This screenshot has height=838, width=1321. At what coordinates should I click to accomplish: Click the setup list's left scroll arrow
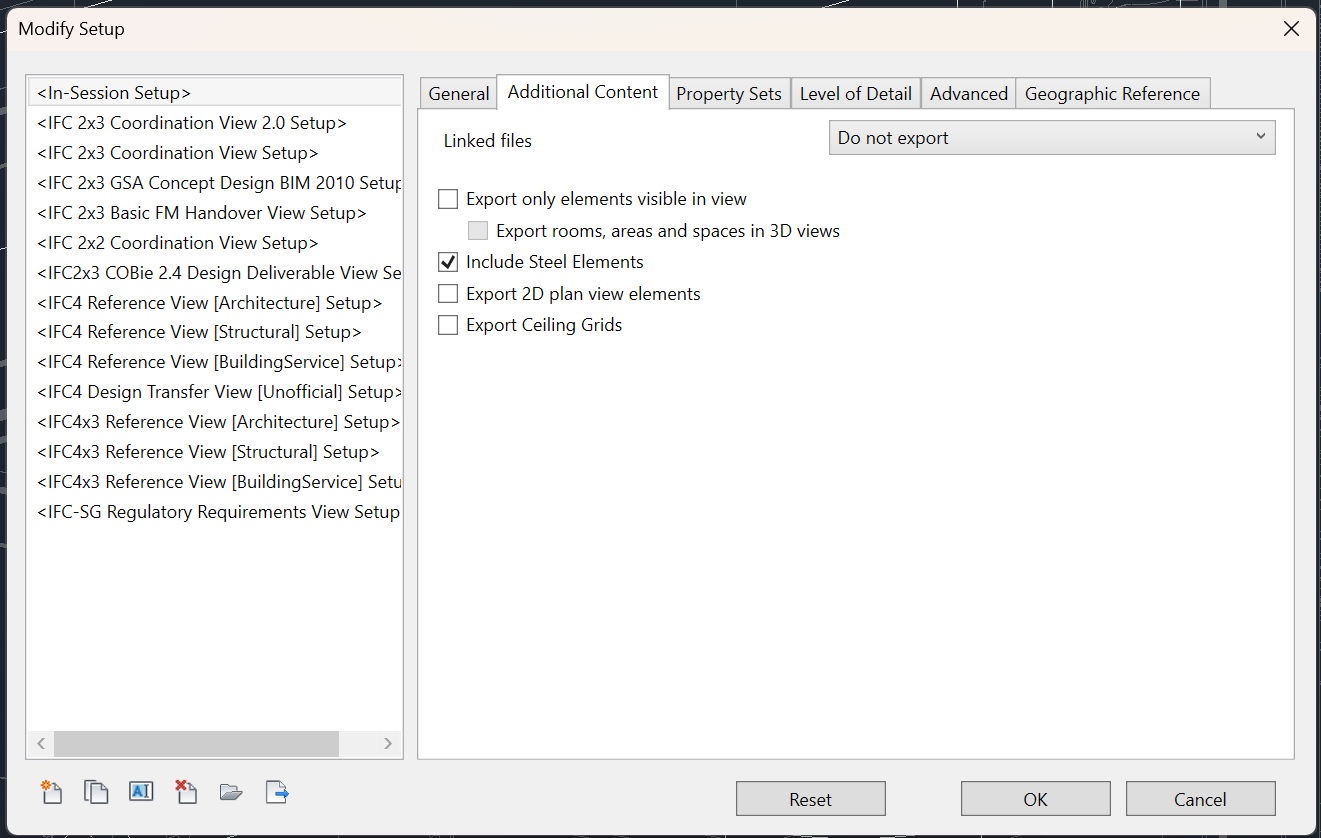[x=41, y=743]
